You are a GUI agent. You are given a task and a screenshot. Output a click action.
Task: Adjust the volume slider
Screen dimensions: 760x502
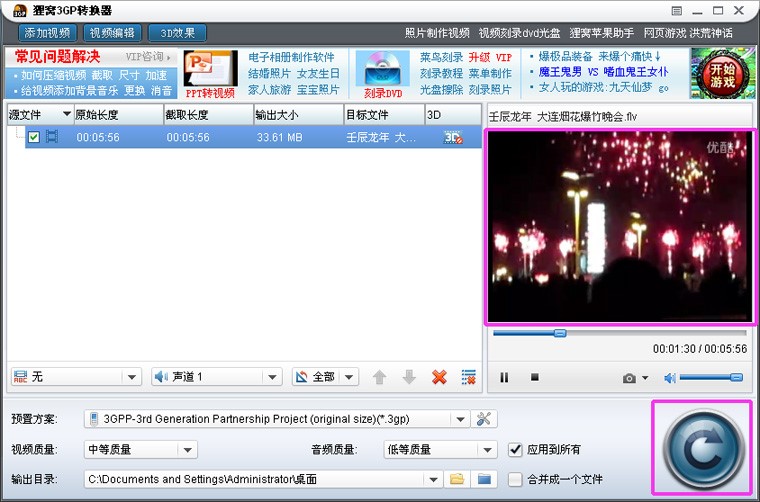711,377
